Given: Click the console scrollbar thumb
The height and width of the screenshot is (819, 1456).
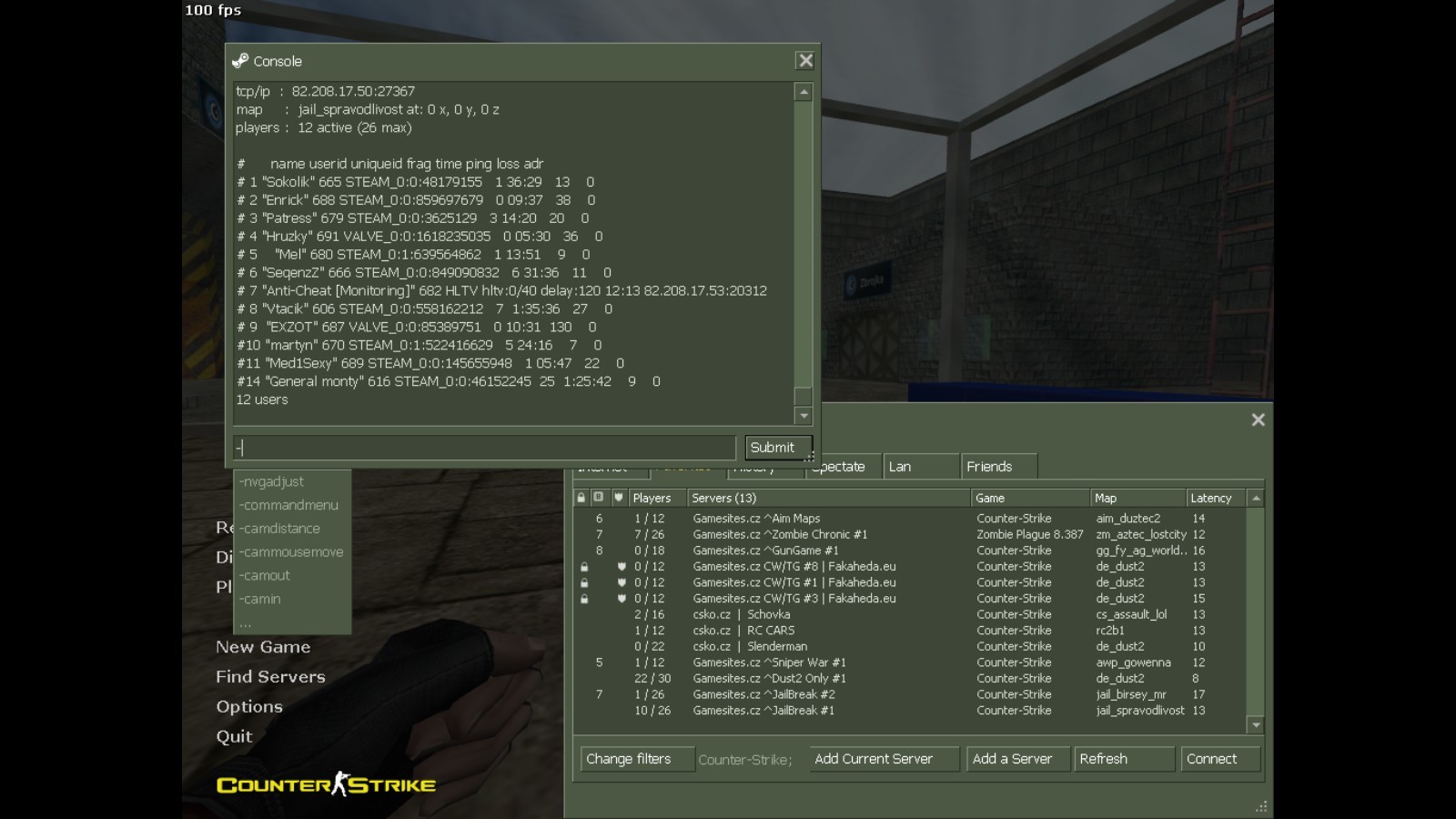Looking at the screenshot, I should pyautogui.click(x=803, y=397).
